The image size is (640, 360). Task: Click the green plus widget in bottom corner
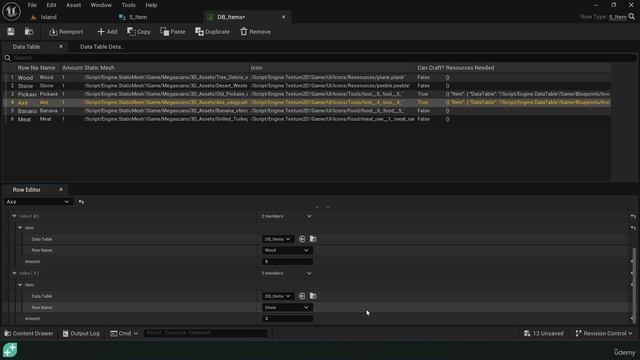[x=10, y=350]
